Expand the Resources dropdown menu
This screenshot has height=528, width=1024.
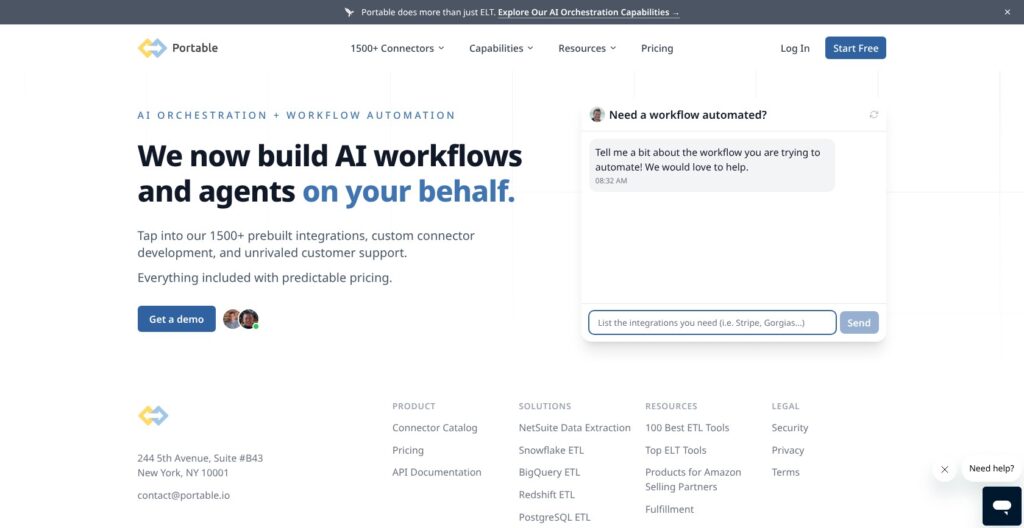[x=587, y=48]
